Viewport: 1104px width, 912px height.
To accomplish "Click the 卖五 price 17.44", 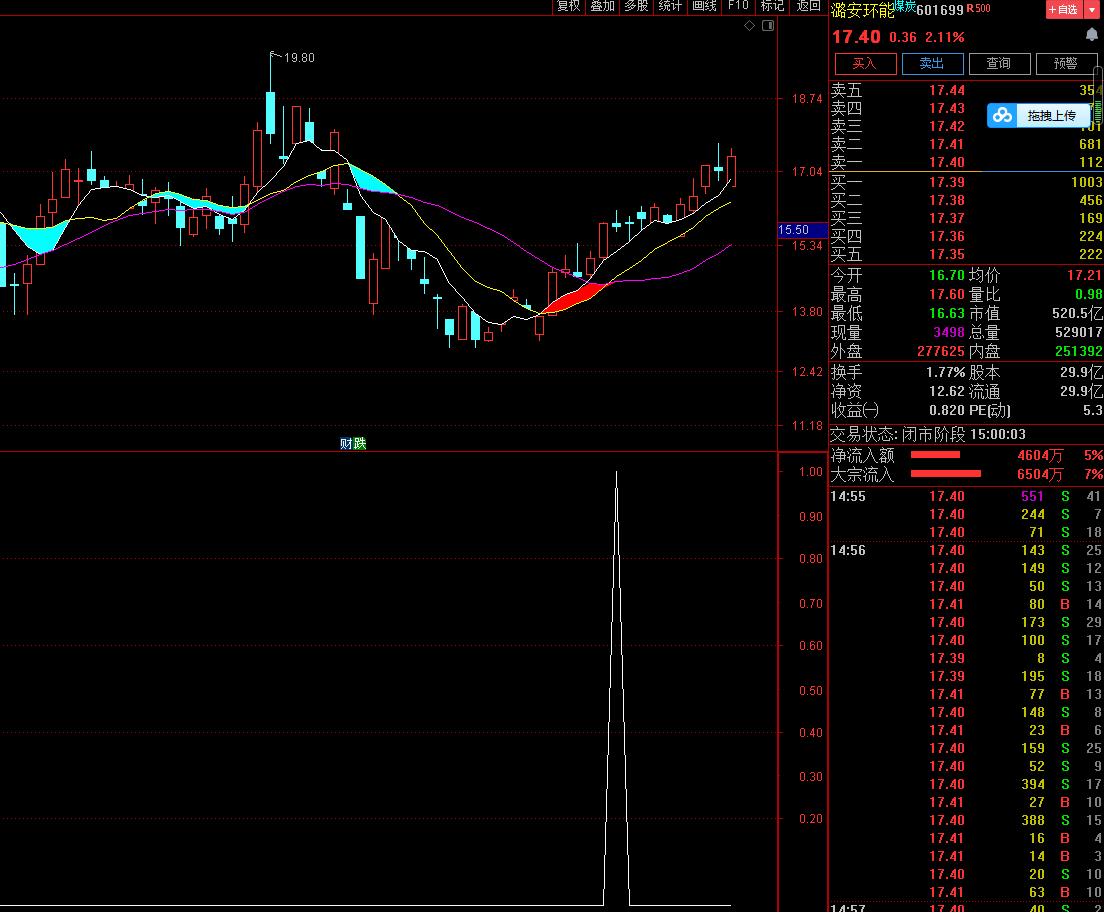I will click(947, 90).
